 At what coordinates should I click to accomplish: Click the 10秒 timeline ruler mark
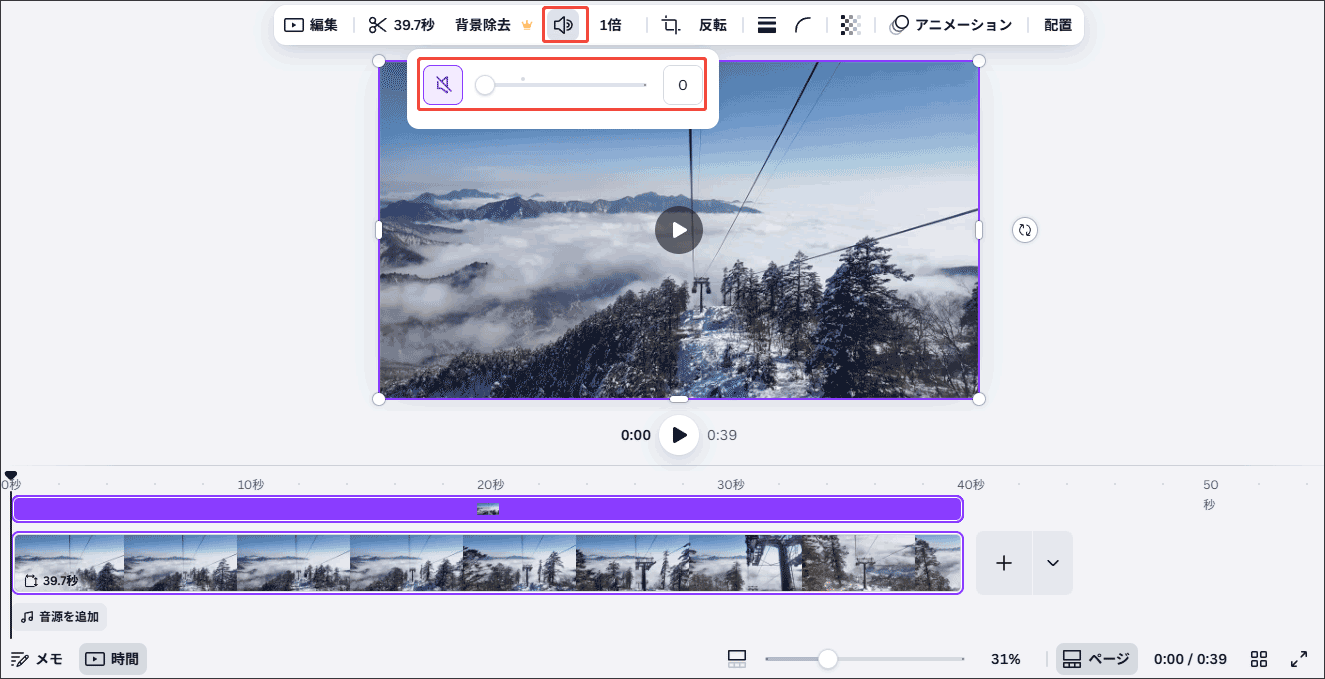(x=251, y=485)
